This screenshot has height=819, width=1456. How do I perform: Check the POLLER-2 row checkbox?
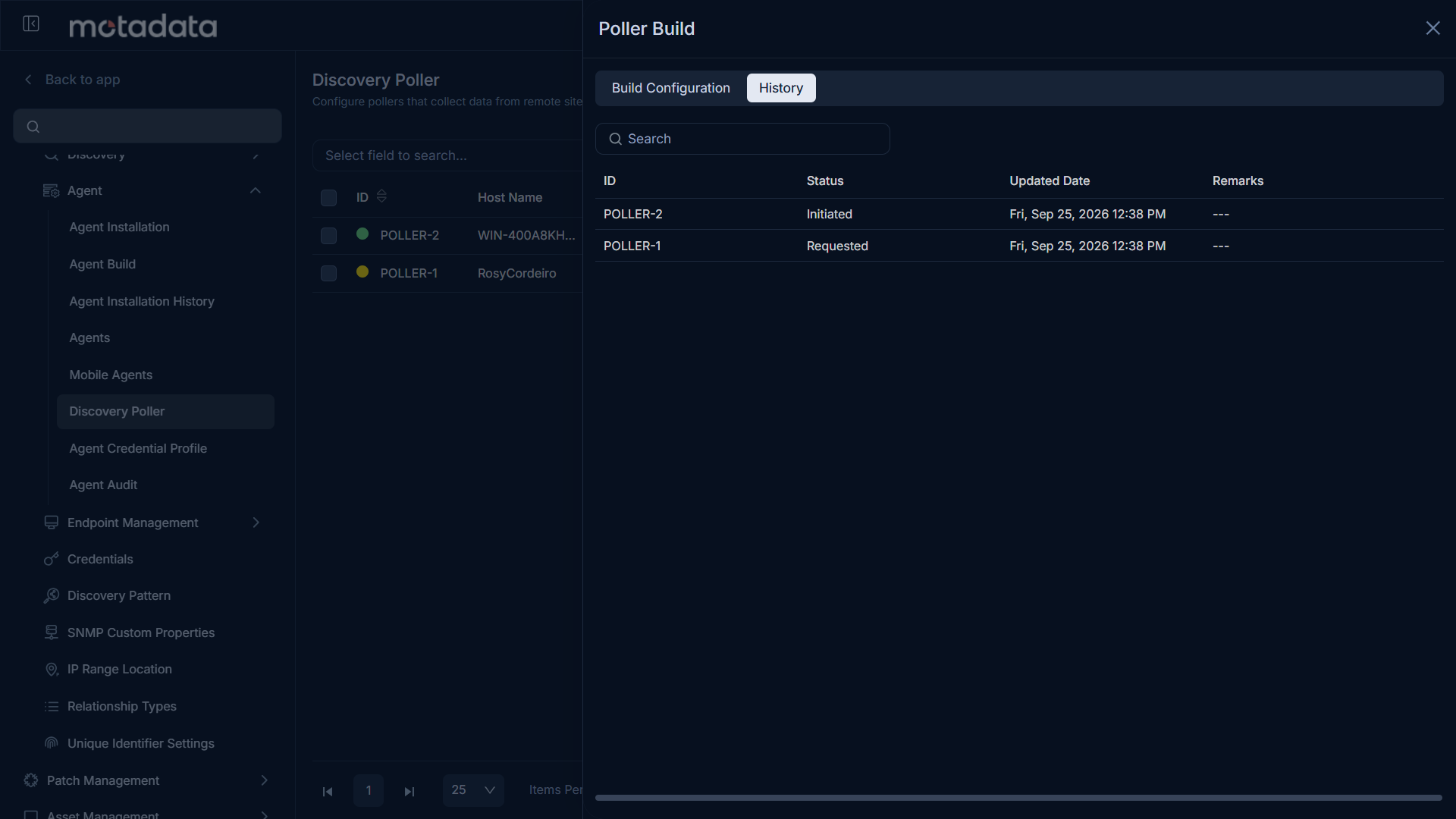tap(328, 236)
